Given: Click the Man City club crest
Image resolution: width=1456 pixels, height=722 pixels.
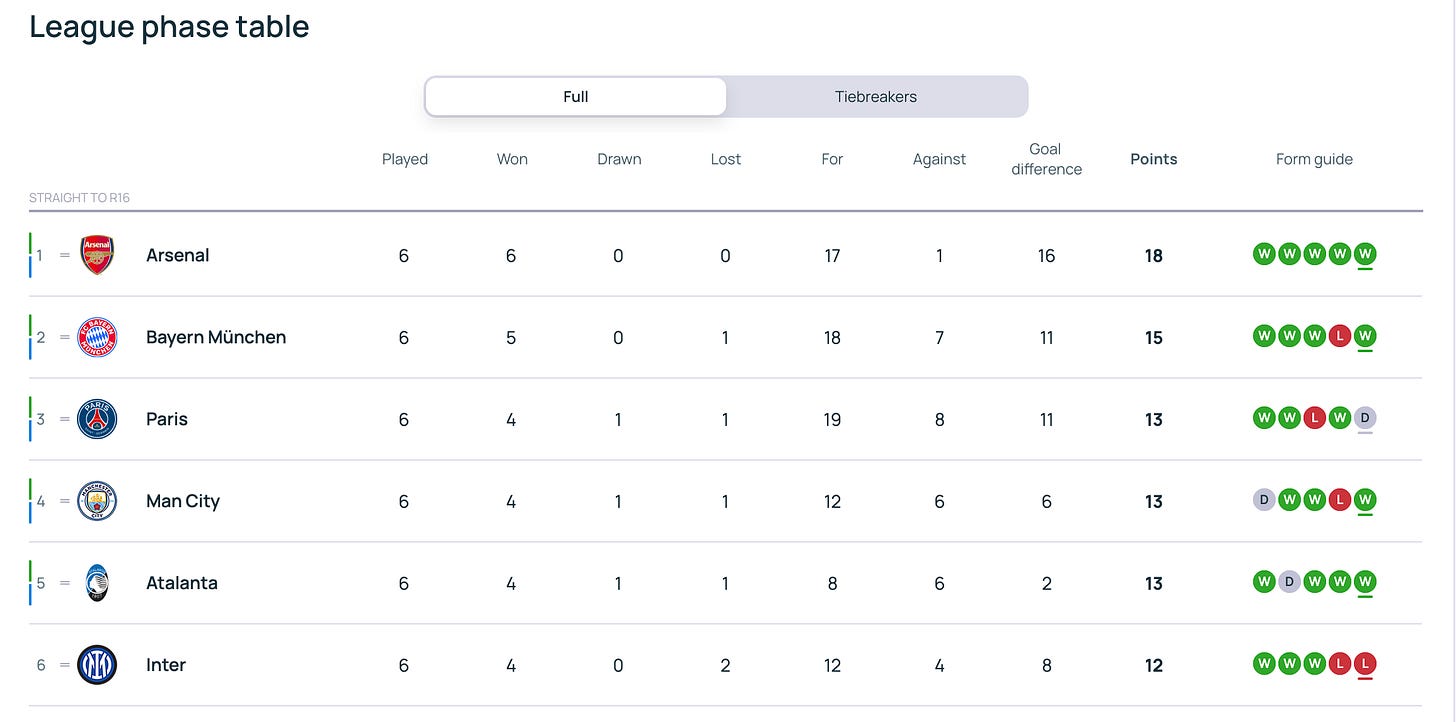Looking at the screenshot, I should (x=97, y=501).
